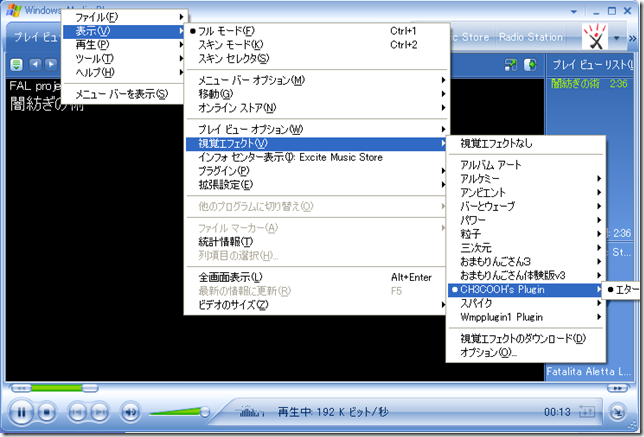Select 闇紡ぎの術 track in playlist
Viewport: 644px width, 437px height.
click(x=589, y=84)
